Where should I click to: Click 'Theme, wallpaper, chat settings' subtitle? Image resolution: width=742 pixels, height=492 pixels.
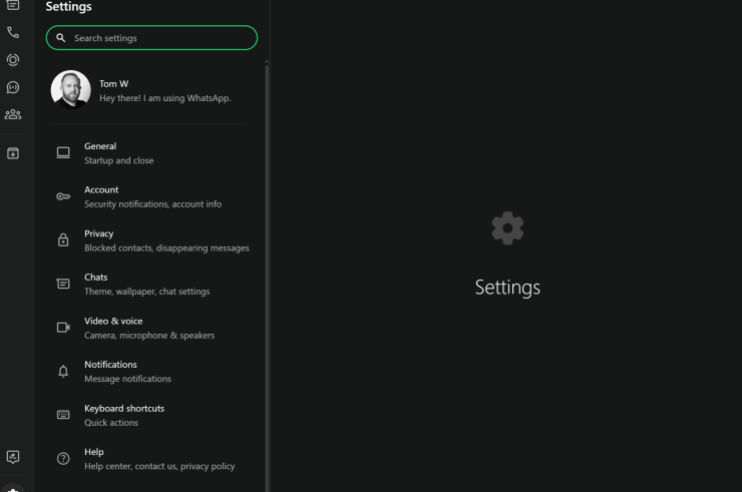click(147, 291)
